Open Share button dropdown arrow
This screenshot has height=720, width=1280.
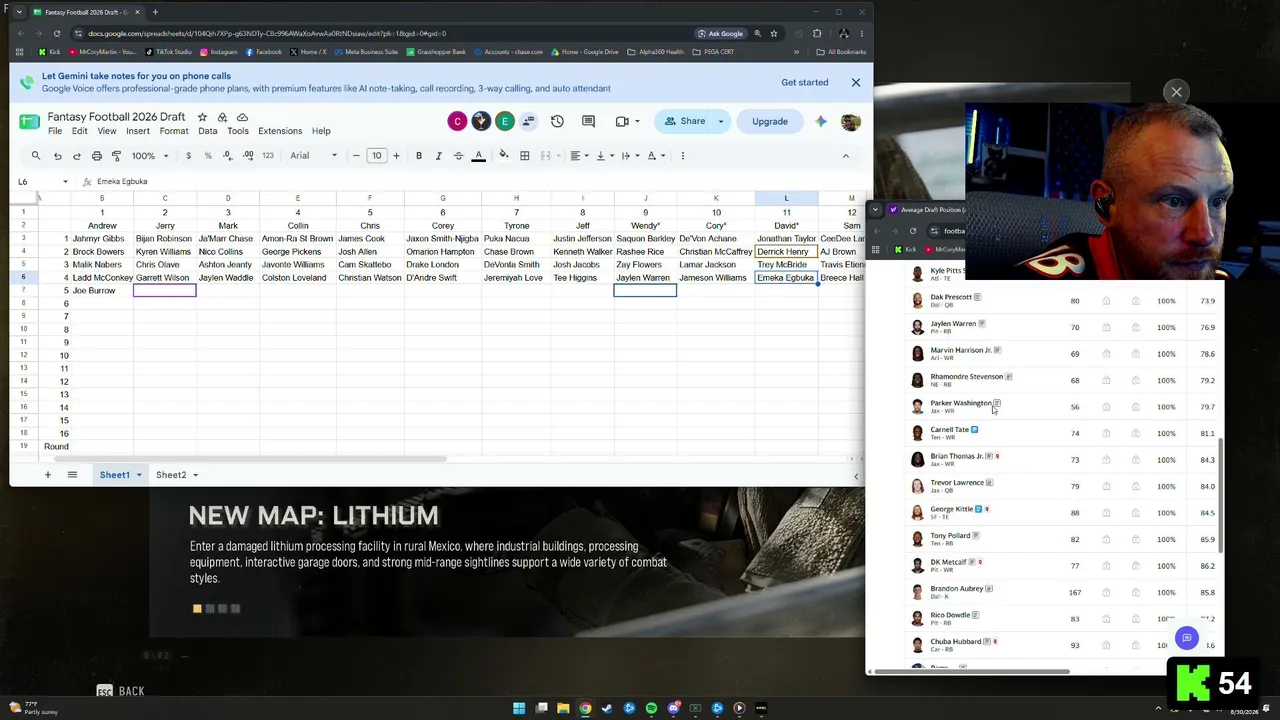tap(720, 121)
